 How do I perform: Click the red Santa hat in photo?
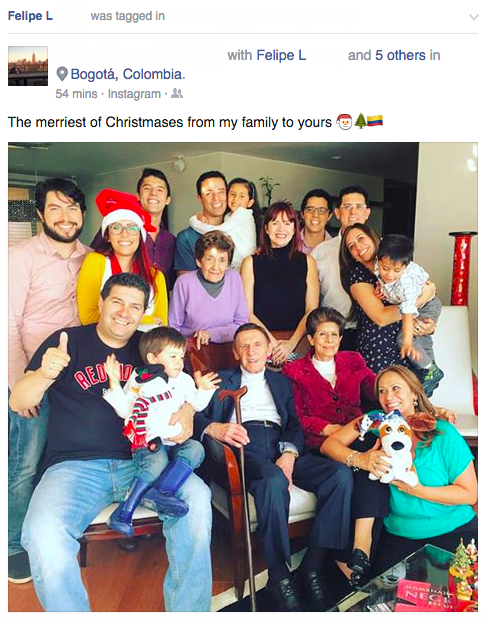click(123, 211)
